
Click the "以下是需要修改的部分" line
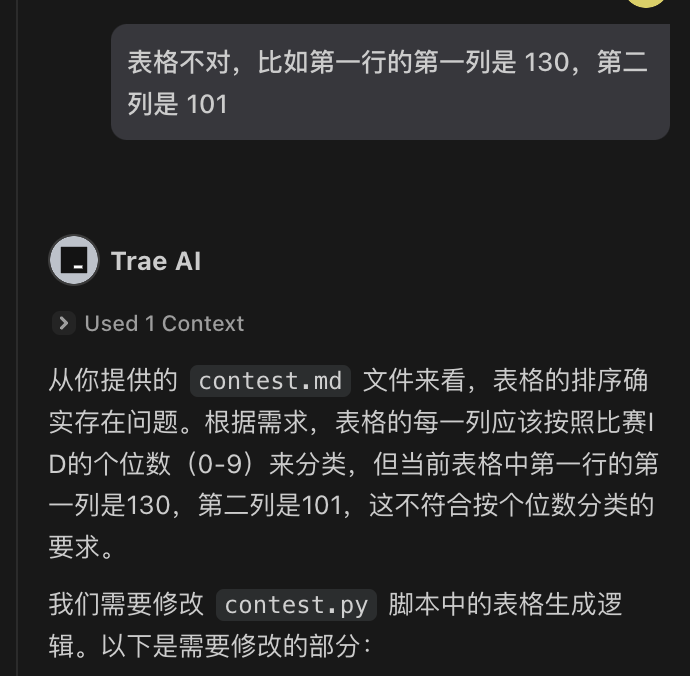point(231,646)
